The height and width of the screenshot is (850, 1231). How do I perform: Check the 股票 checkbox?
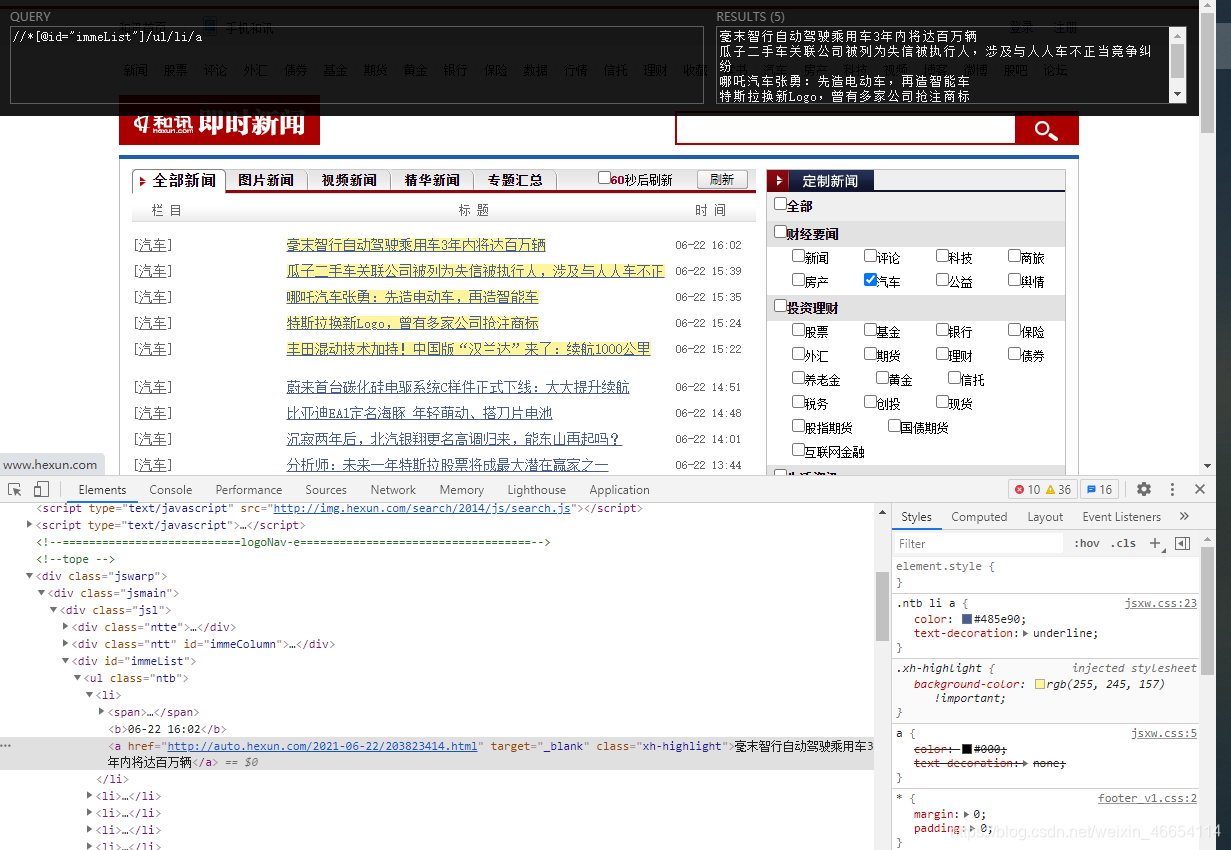pyautogui.click(x=799, y=330)
